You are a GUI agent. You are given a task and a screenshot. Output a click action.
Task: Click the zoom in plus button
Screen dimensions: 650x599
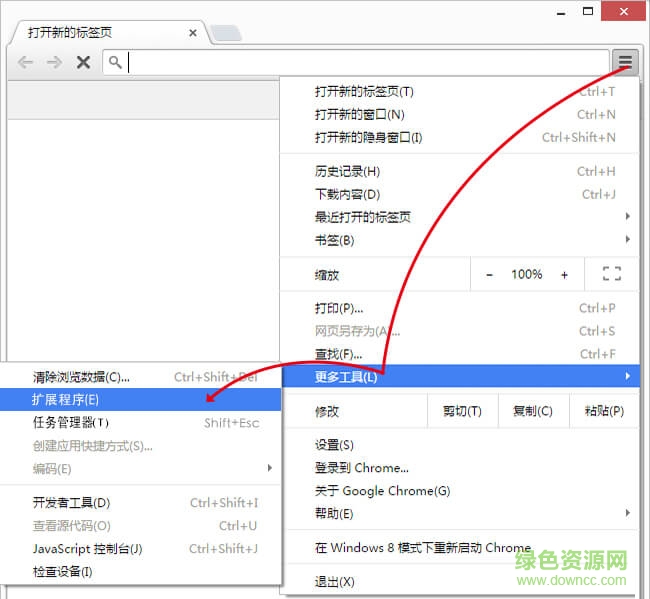coord(564,274)
